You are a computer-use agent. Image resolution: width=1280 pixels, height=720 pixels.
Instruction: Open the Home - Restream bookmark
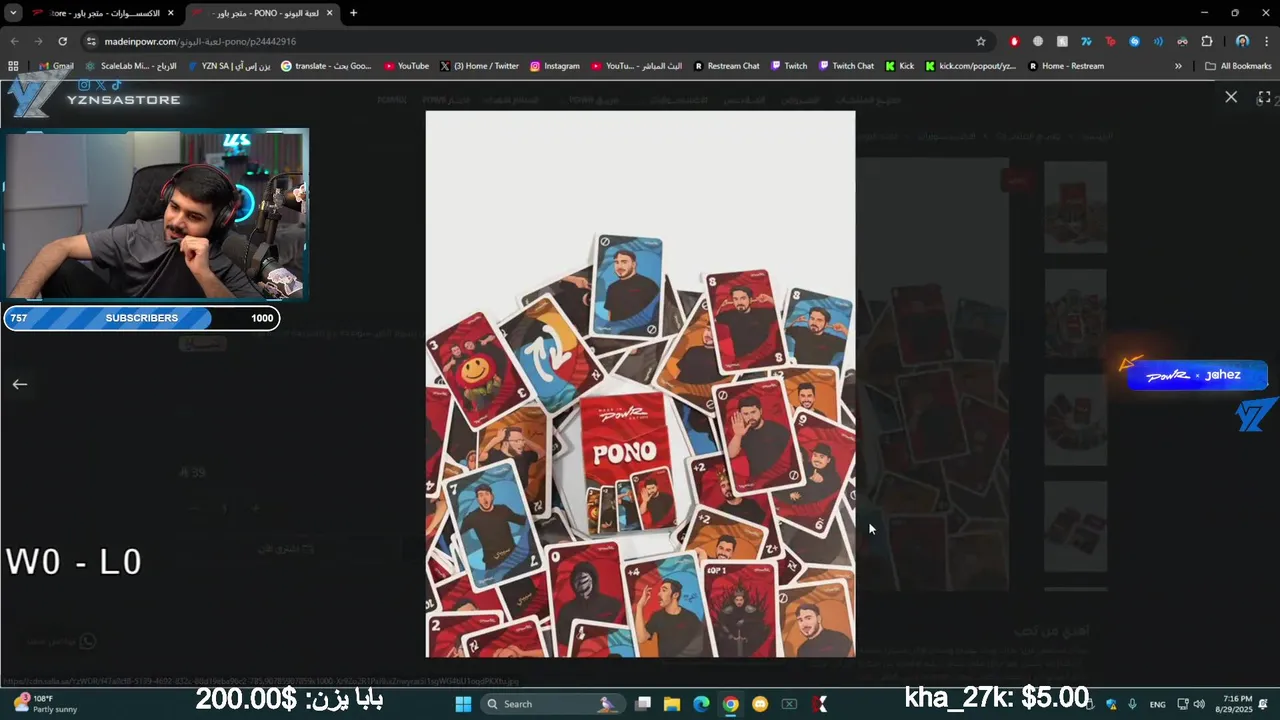(x=1065, y=66)
